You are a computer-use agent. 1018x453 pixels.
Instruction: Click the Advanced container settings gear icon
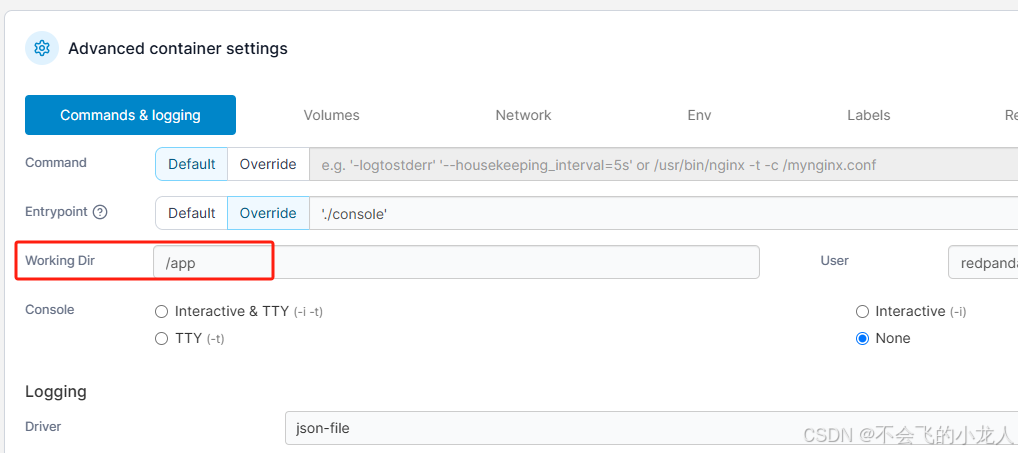click(42, 48)
